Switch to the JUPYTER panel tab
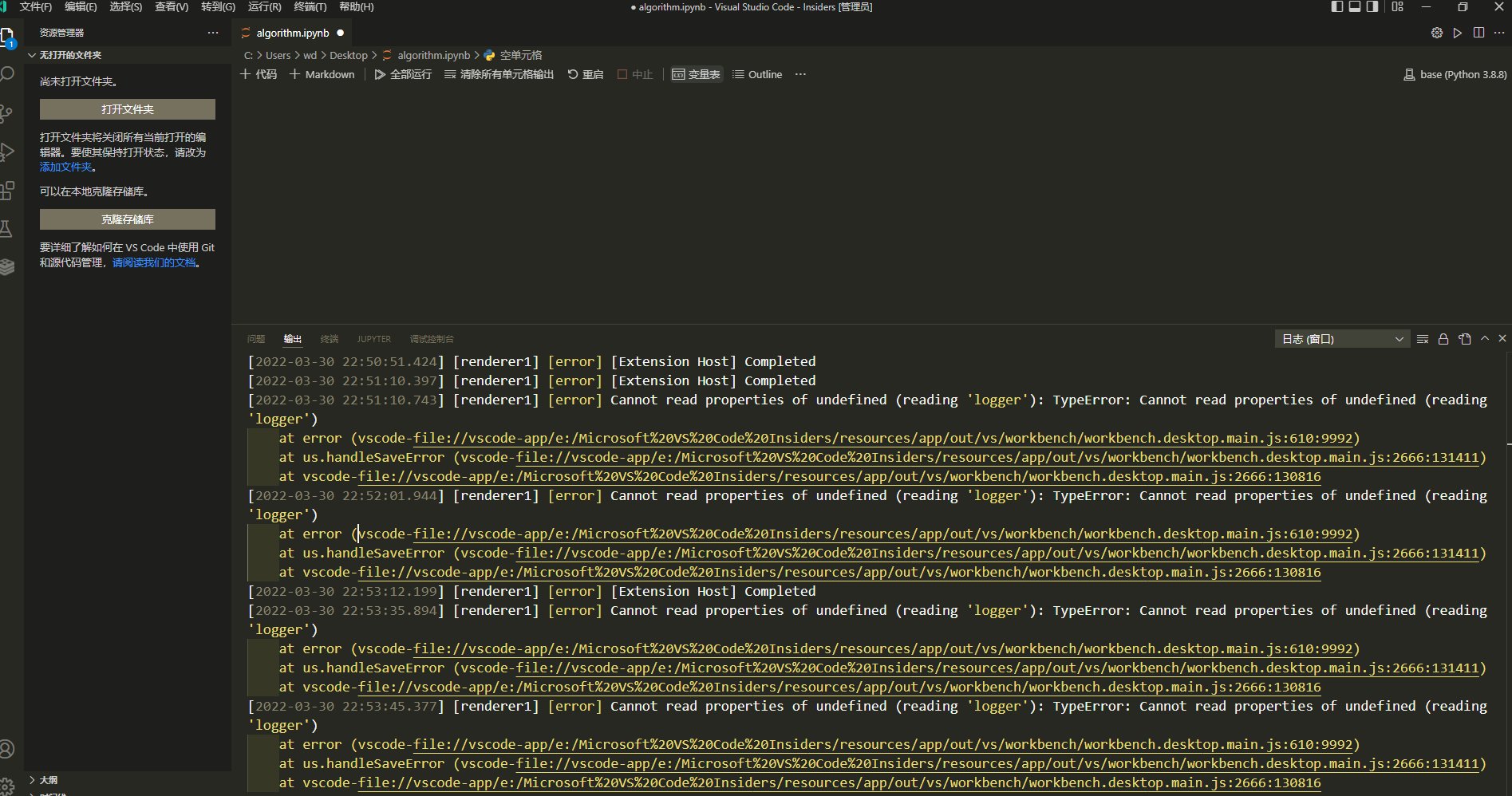This screenshot has width=1512, height=796. pyautogui.click(x=373, y=338)
